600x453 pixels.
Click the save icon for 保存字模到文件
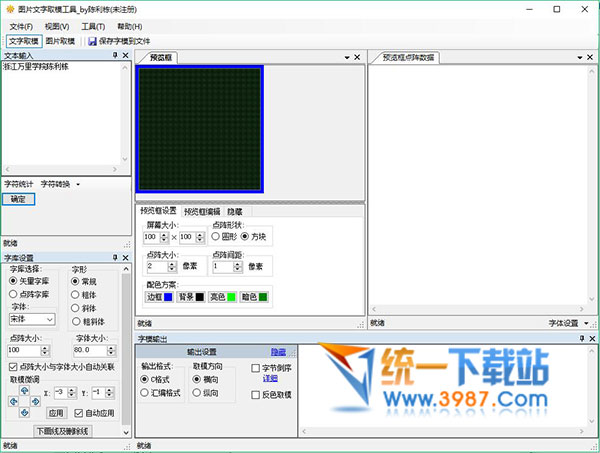tap(92, 42)
